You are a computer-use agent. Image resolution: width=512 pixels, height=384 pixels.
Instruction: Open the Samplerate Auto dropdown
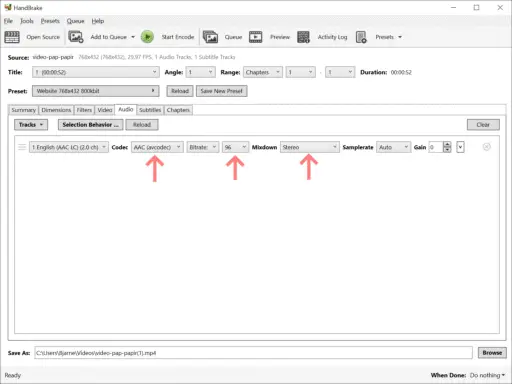pos(393,147)
